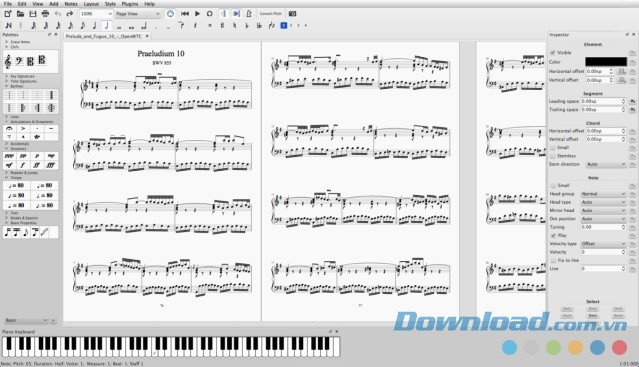
Task: Open the Basic workspace selector
Action: click(26, 320)
